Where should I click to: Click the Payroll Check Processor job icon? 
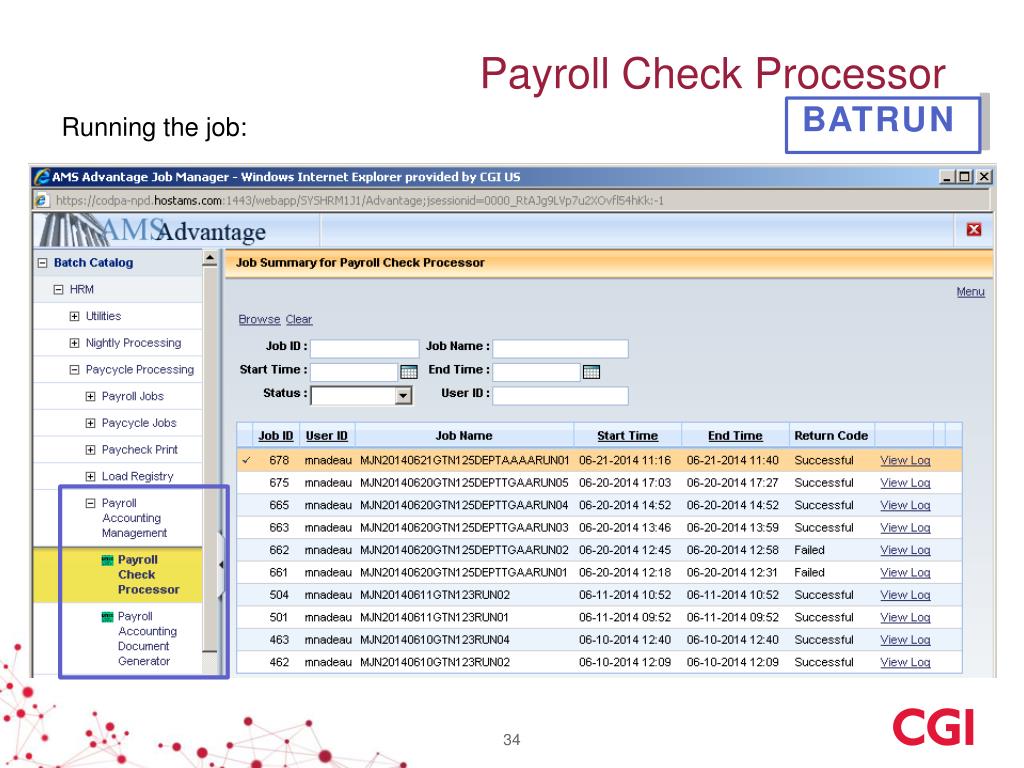click(108, 560)
